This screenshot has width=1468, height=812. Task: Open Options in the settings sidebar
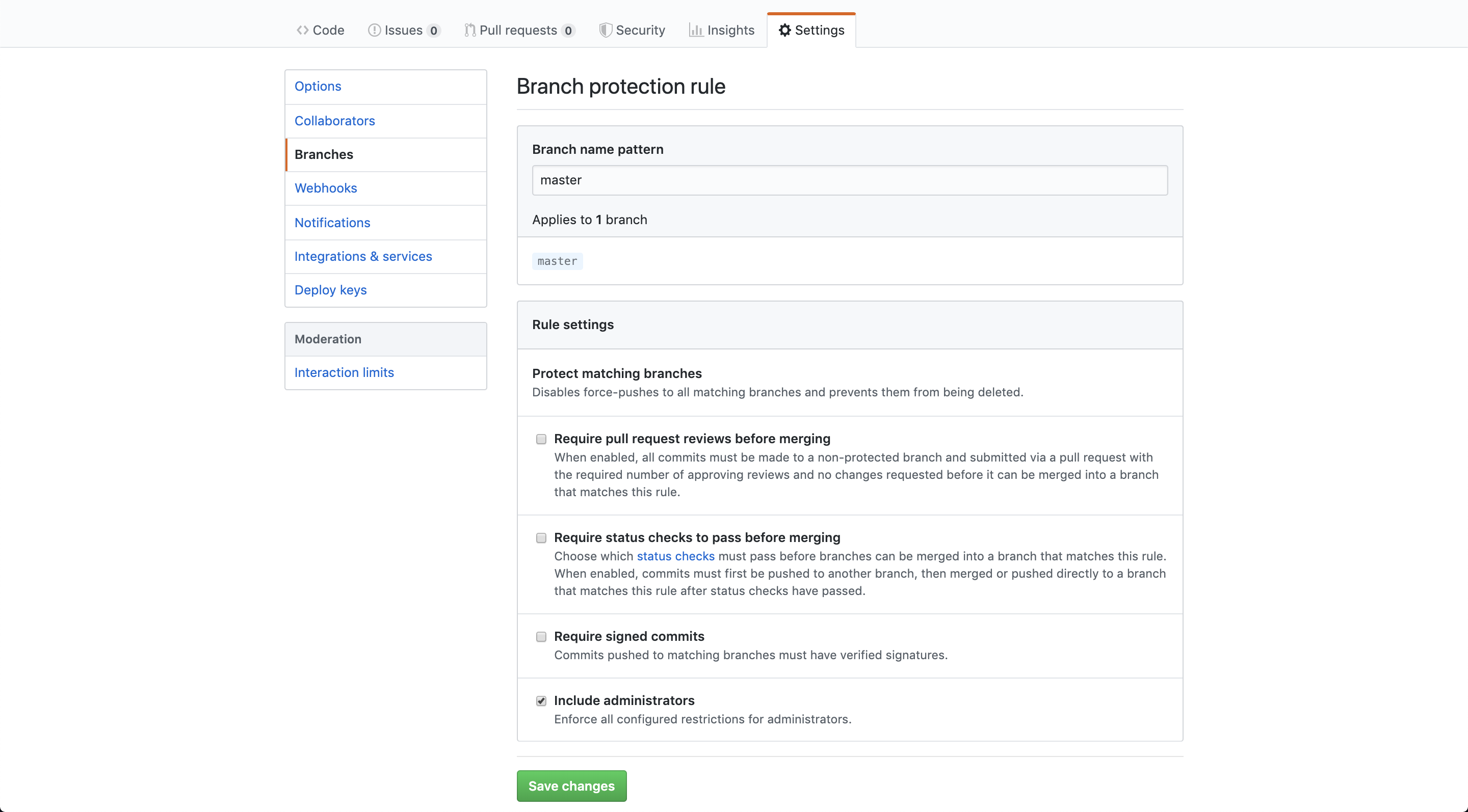[x=386, y=87]
